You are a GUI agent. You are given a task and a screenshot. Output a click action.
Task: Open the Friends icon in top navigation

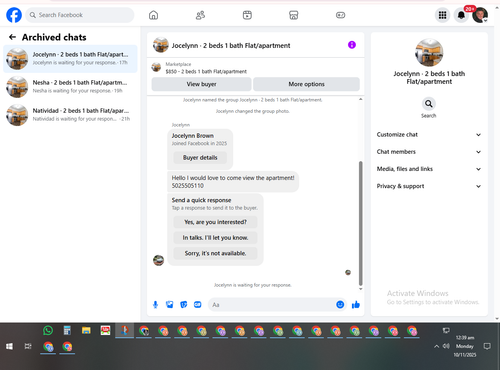coord(200,15)
